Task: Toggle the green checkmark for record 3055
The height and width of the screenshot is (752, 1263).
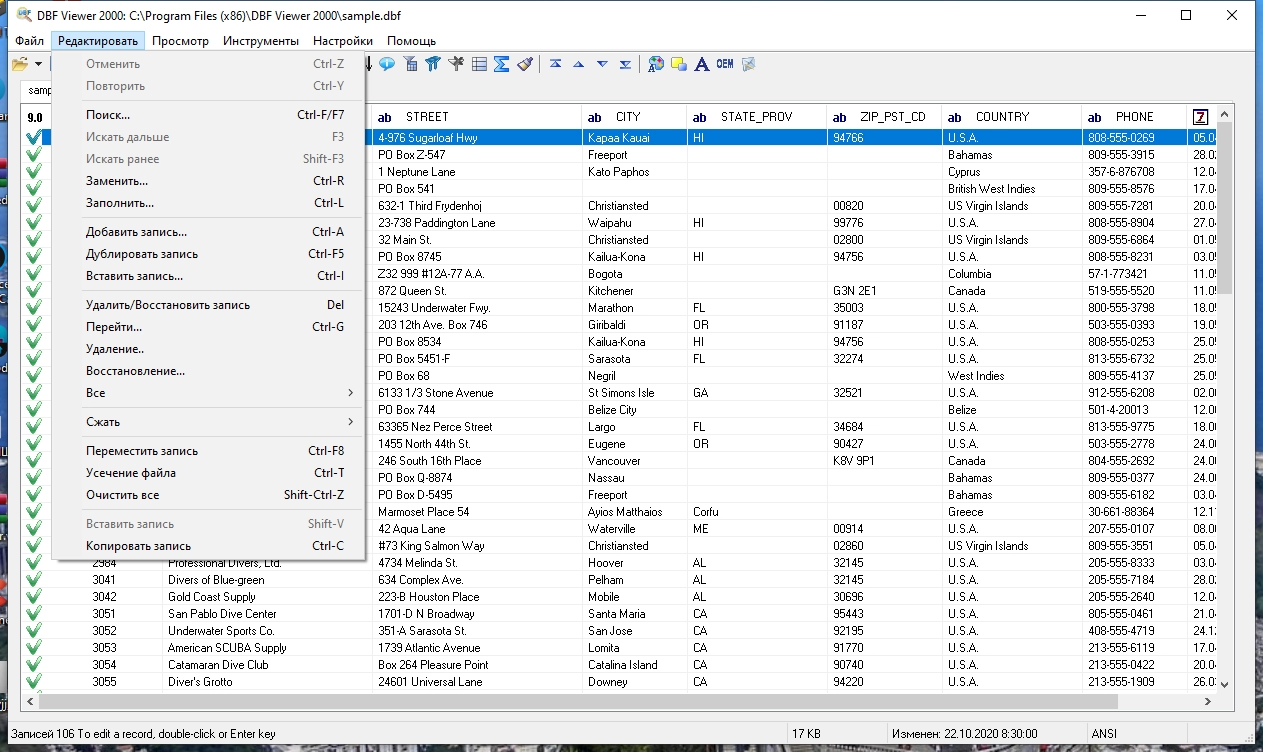Action: [x=34, y=682]
